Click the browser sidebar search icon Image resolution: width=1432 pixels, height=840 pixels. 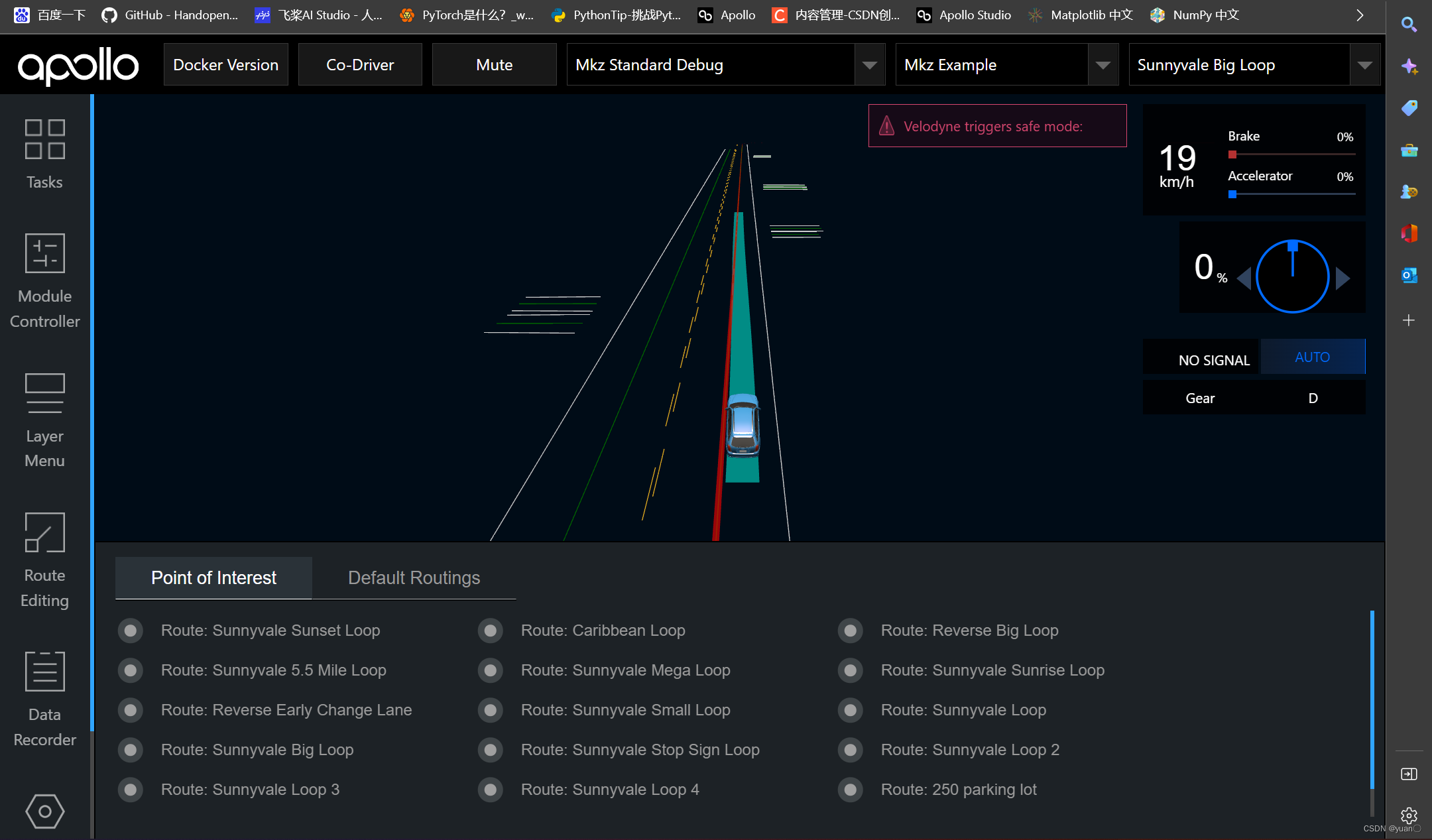pyautogui.click(x=1409, y=25)
